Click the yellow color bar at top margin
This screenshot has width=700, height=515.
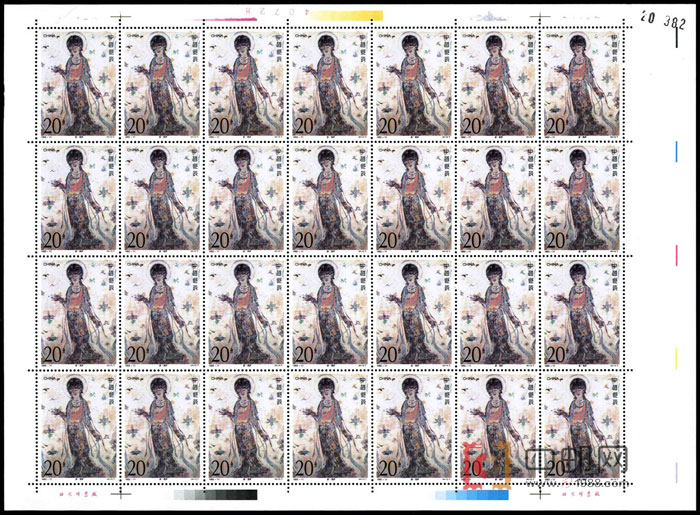tap(347, 16)
